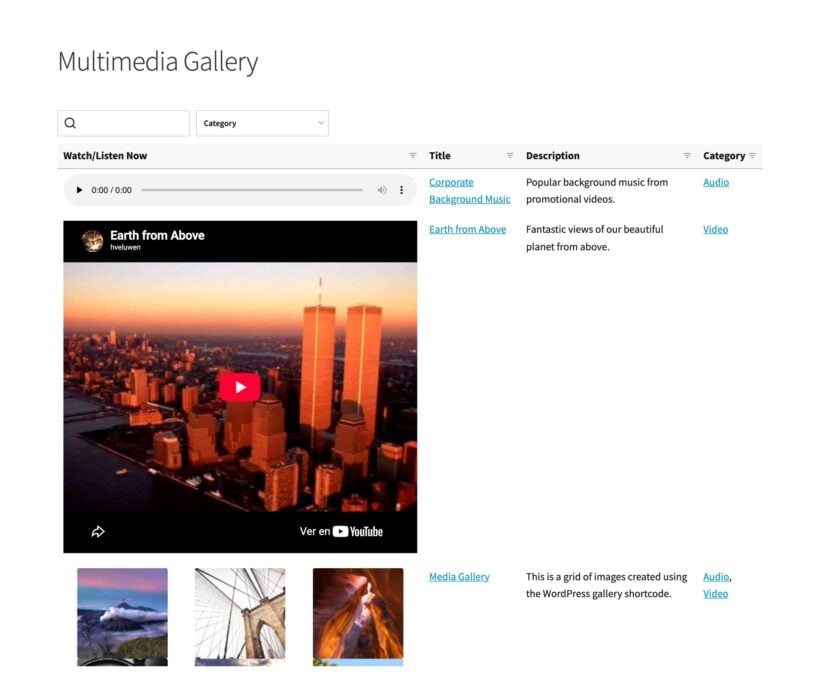Screen dimensions: 820x681
Task: Click the audio player progress bar
Action: pyautogui.click(x=252, y=190)
